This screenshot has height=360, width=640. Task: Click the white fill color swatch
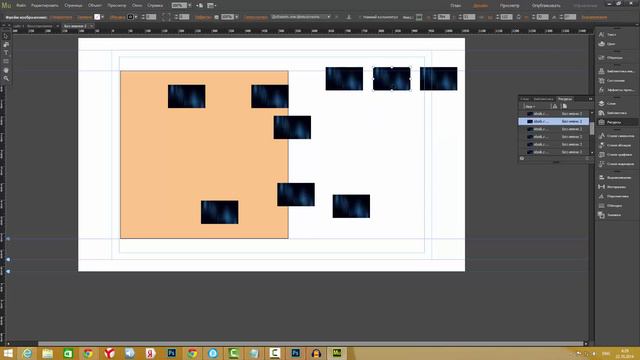[x=97, y=17]
